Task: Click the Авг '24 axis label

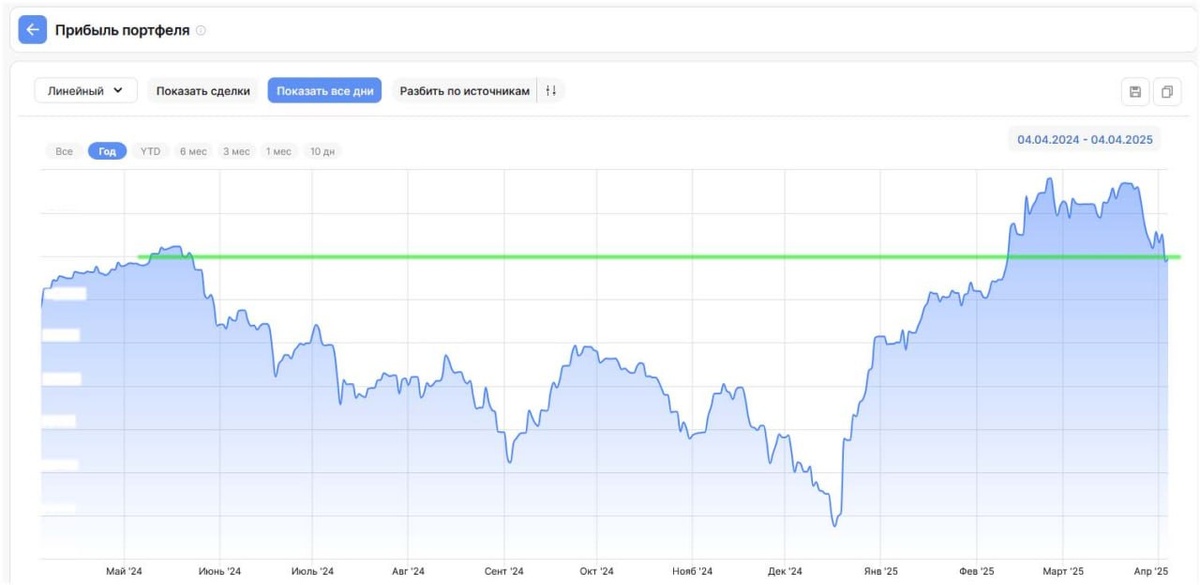Action: (408, 571)
